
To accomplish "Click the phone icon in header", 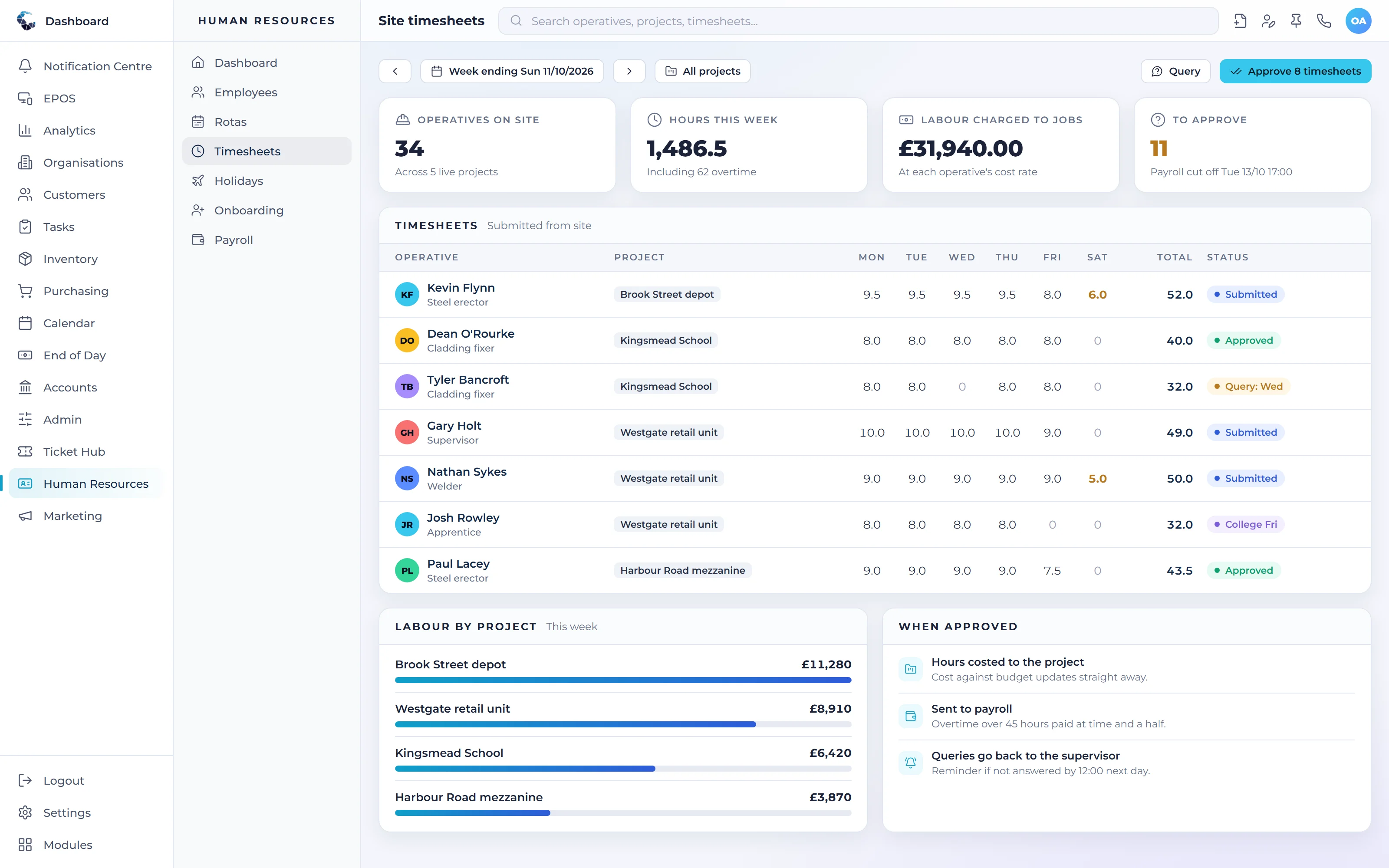I will coord(1324,21).
